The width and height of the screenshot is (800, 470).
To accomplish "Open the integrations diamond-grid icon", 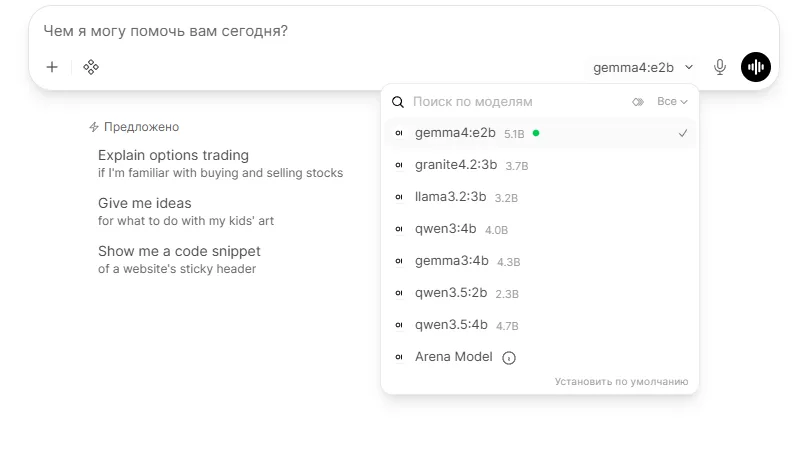I will pos(91,67).
